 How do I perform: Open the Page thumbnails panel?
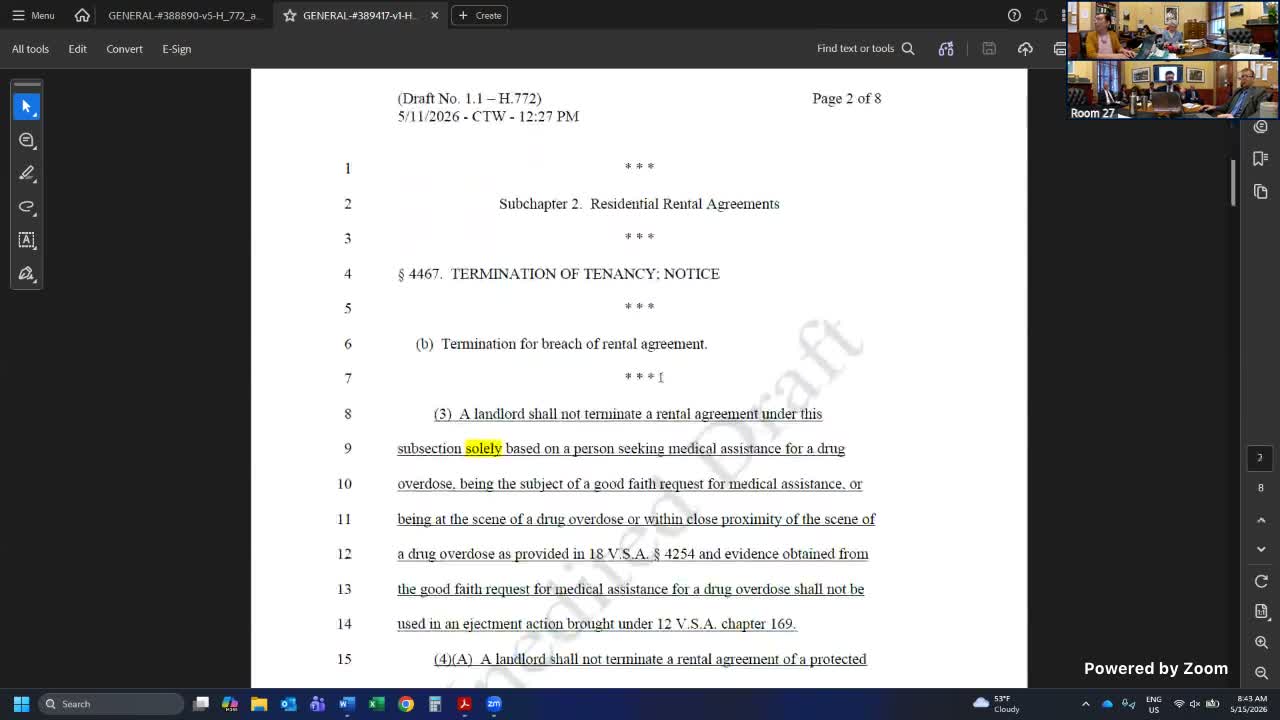point(1260,191)
